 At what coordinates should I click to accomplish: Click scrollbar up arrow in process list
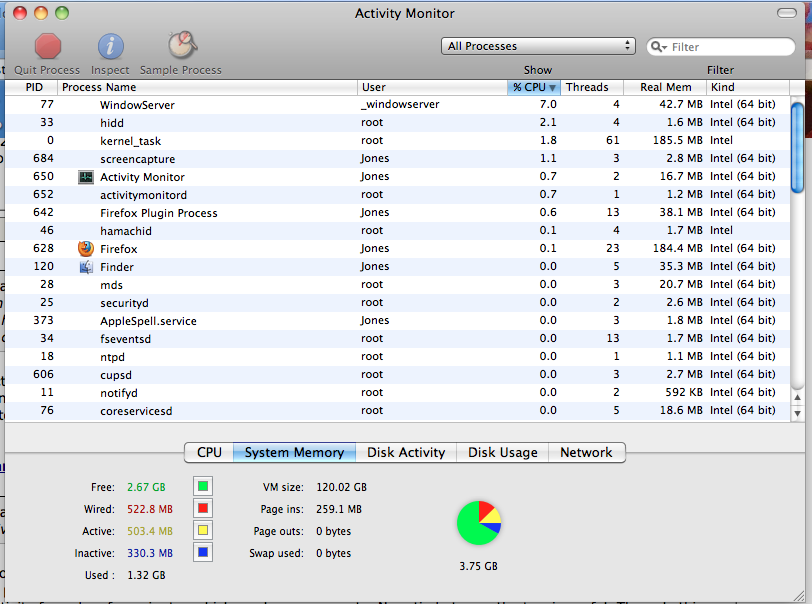(798, 397)
